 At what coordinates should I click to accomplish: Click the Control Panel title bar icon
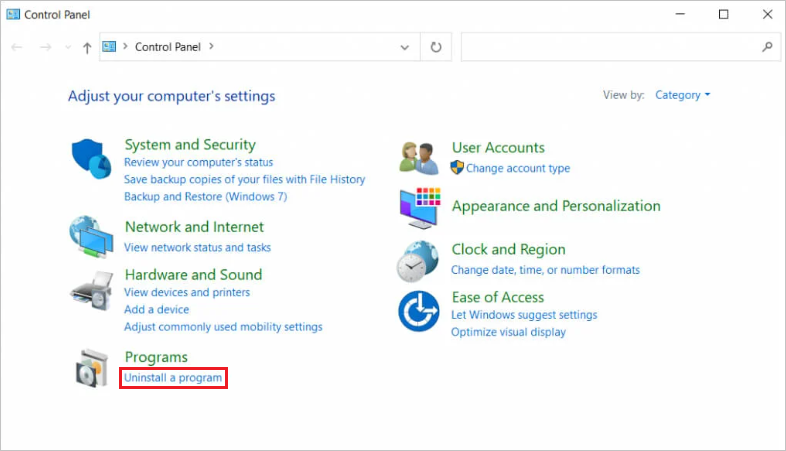point(13,14)
